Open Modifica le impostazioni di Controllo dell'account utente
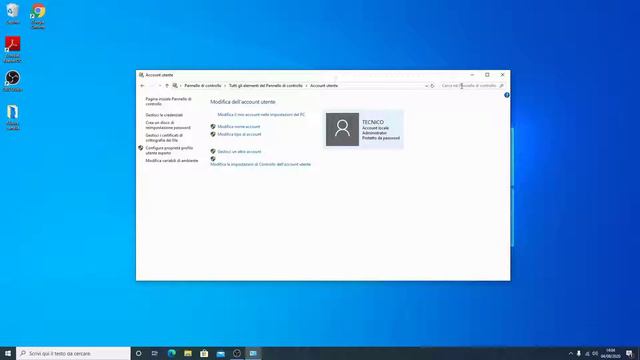Viewport: 640px width, 360px height. point(260,164)
